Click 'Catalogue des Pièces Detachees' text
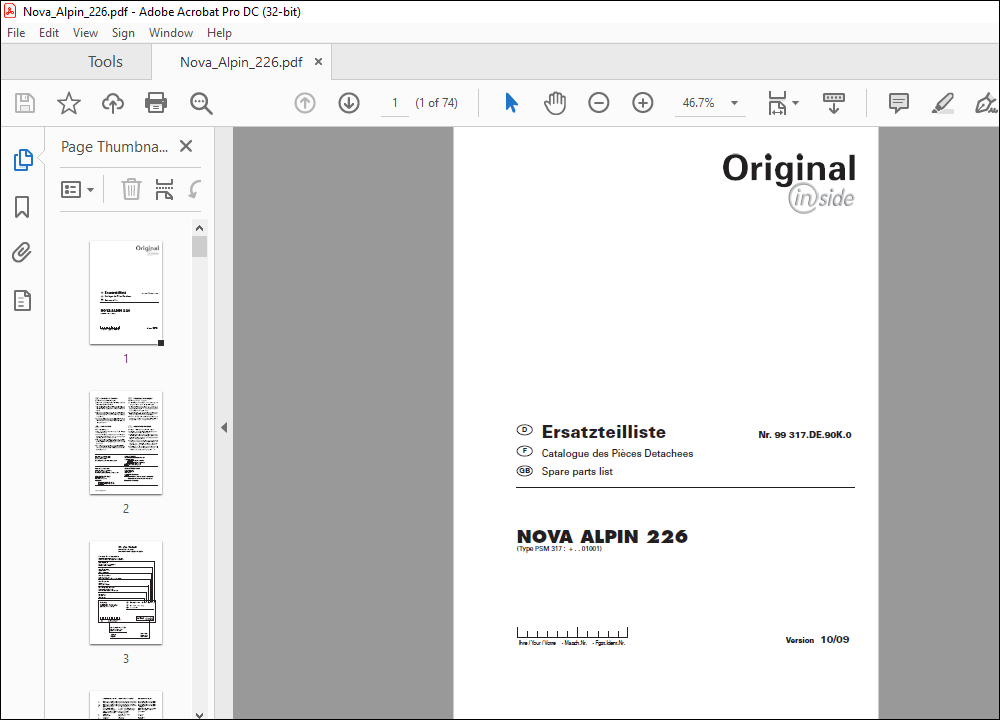Screen dimensions: 1000x720 (x=617, y=453)
